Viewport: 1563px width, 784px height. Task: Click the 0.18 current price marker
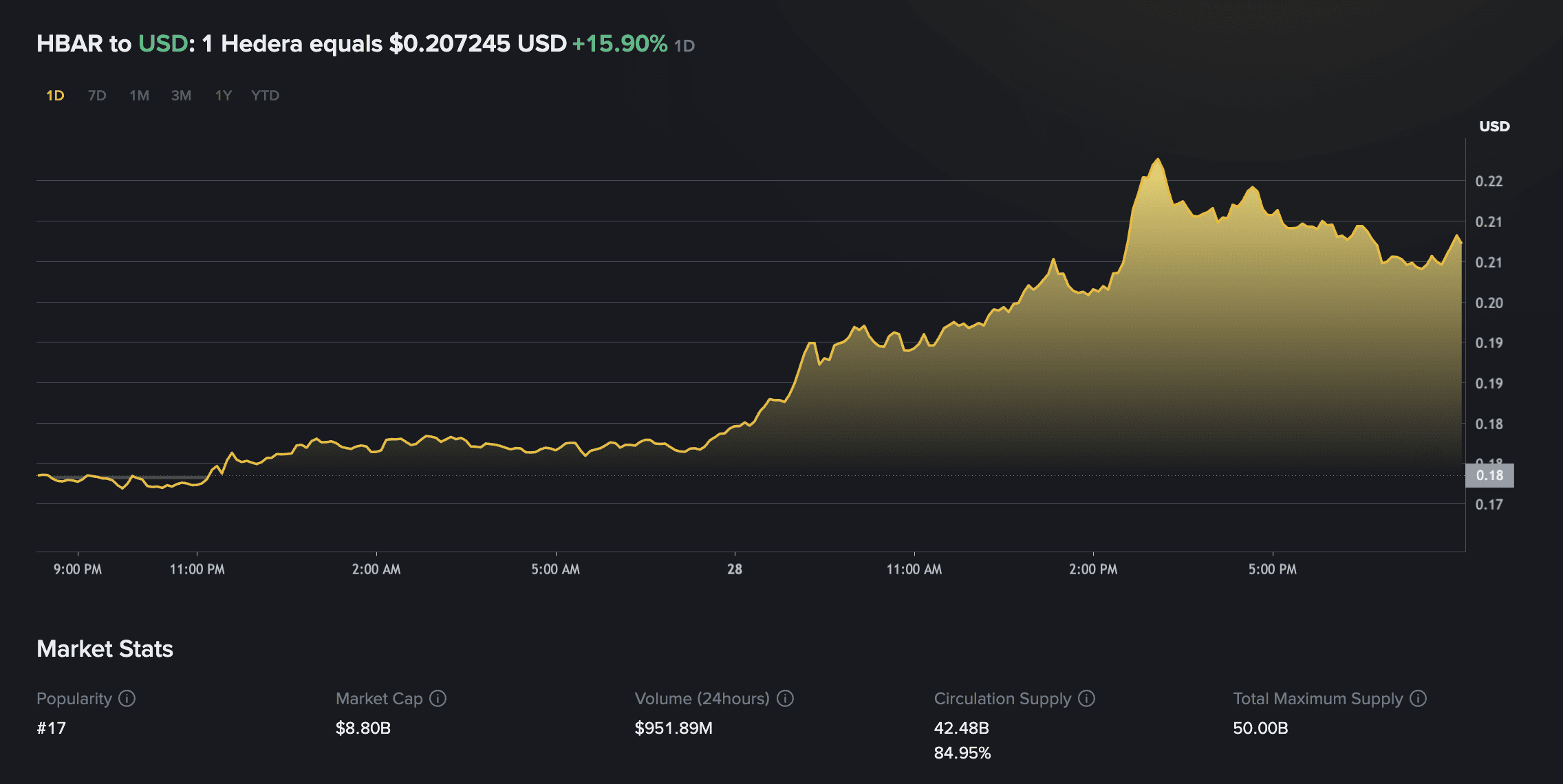(1489, 475)
